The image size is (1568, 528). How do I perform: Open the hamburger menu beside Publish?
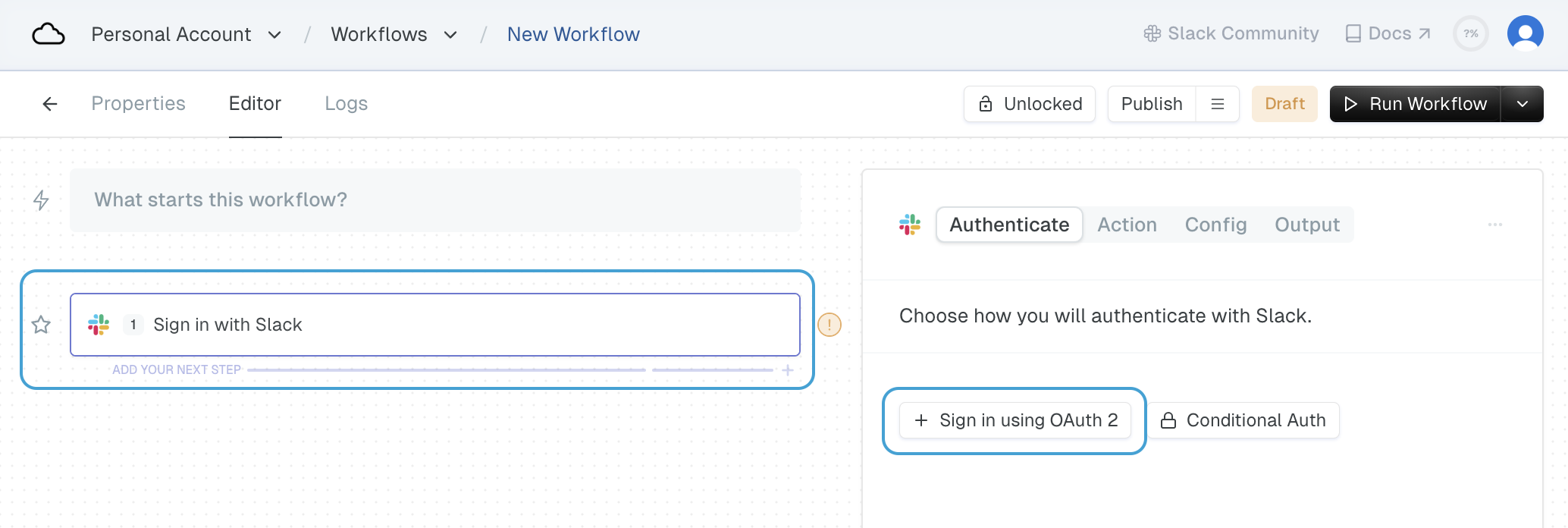[1217, 104]
